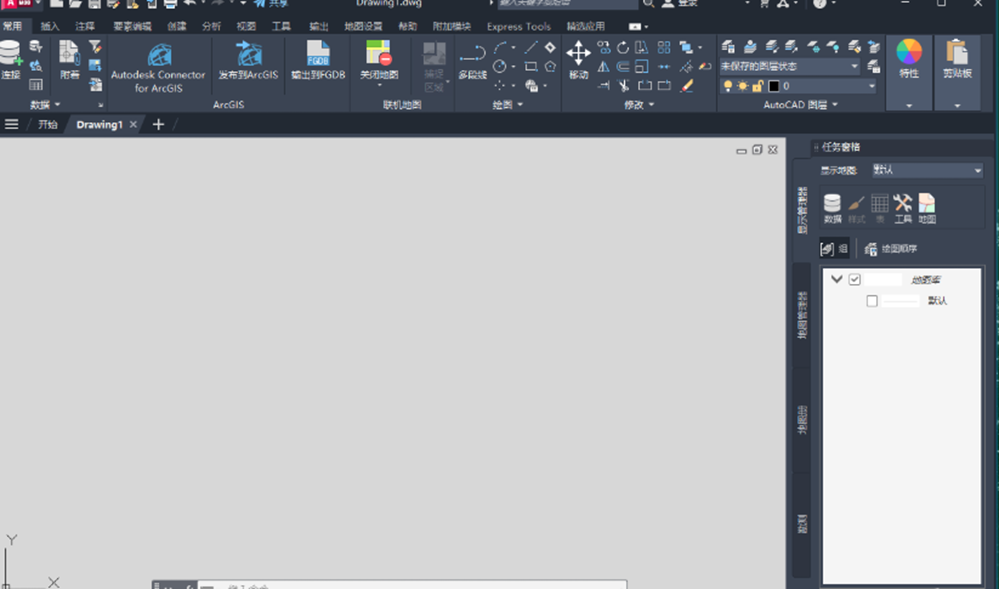
Task: Toggle layer lock padlock icon
Action: [x=758, y=86]
